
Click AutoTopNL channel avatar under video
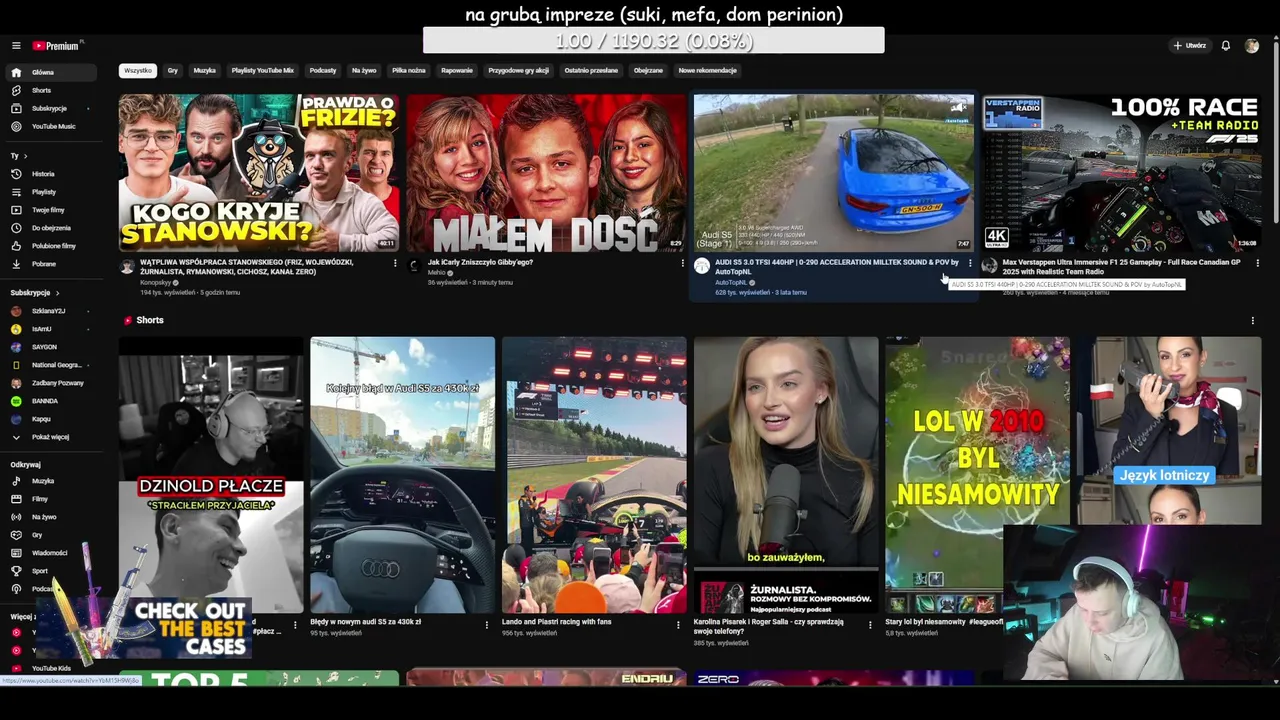702,266
